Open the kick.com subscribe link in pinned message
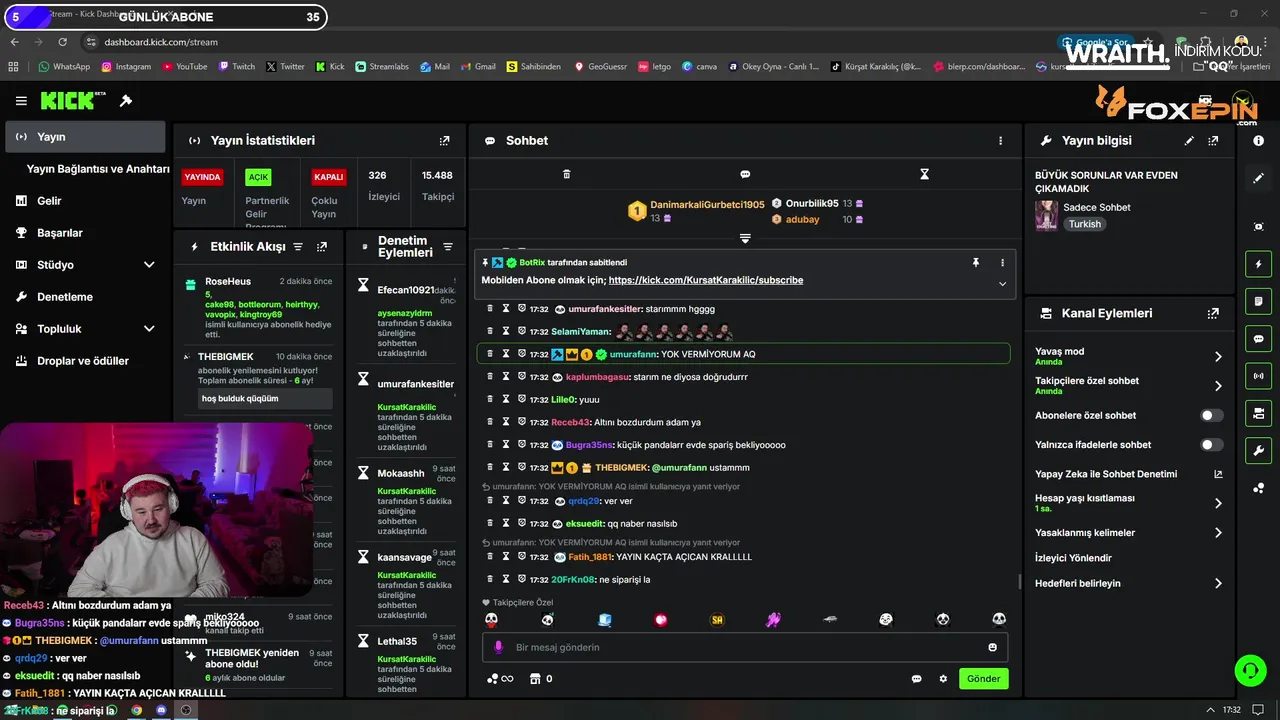The image size is (1280, 720). click(x=706, y=280)
